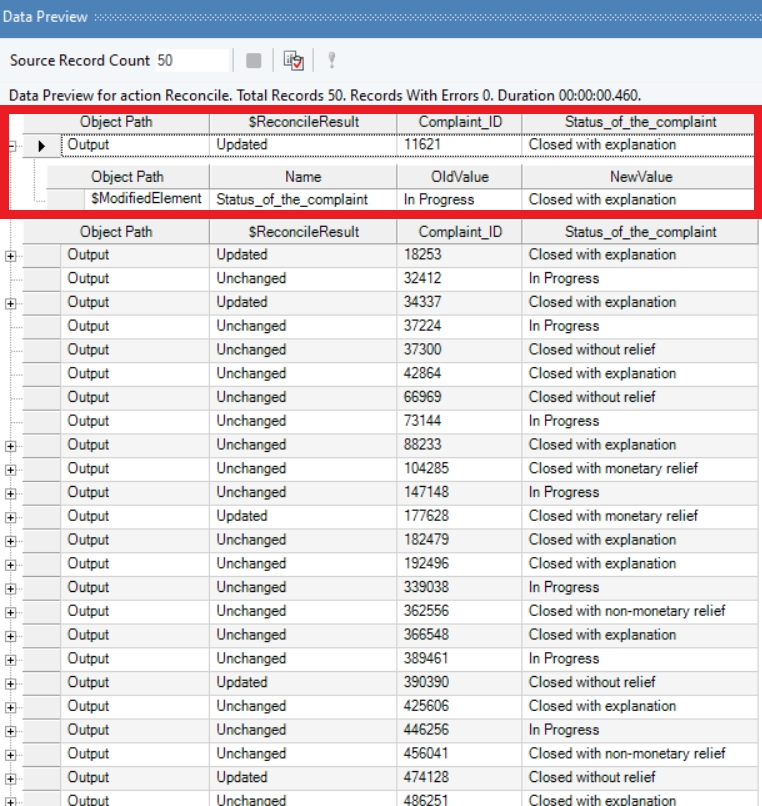Click the exclamation mark error icon
The height and width of the screenshot is (806, 762).
[x=331, y=61]
